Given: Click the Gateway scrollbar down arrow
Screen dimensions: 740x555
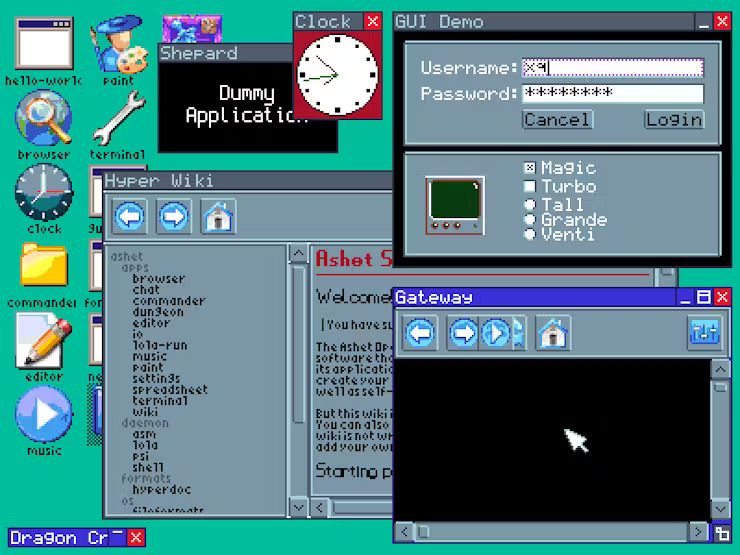Looking at the screenshot, I should [720, 510].
